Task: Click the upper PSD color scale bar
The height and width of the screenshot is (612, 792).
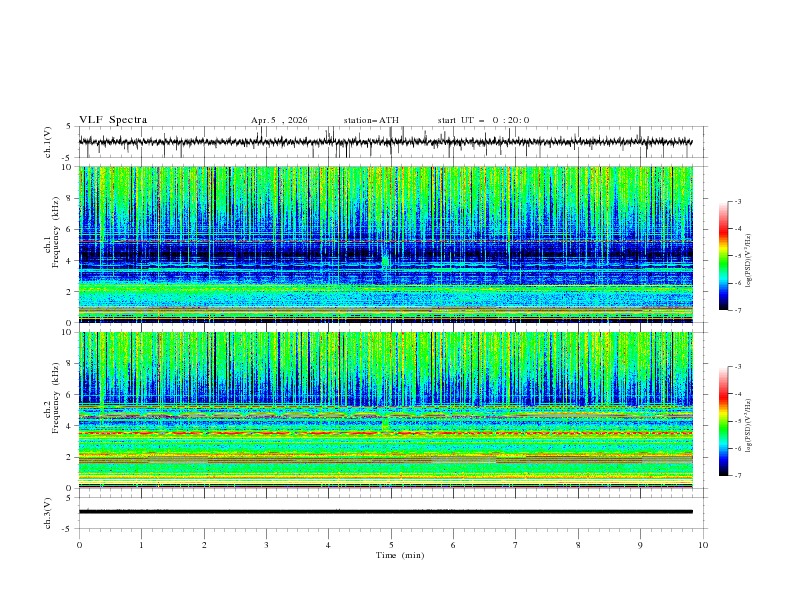Action: coord(723,256)
